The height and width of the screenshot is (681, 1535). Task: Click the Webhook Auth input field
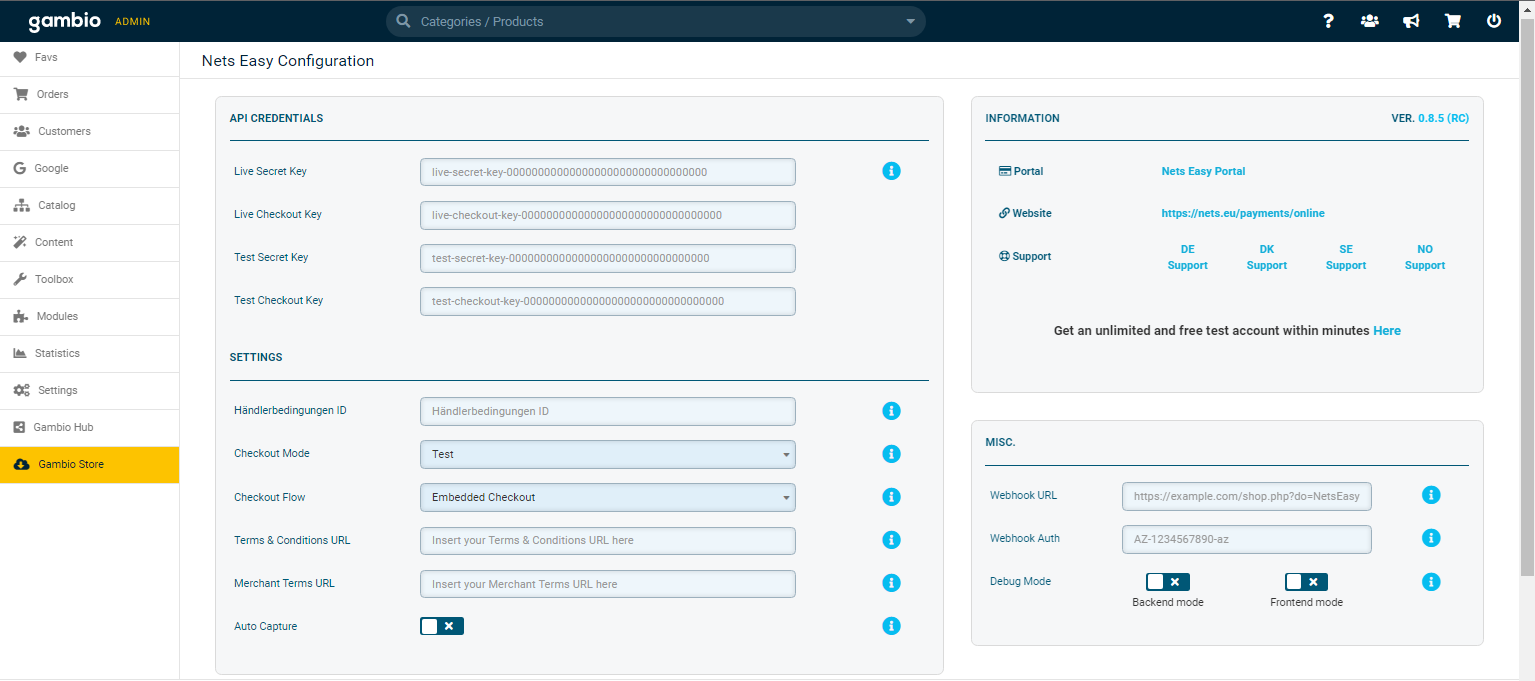[x=1247, y=539]
